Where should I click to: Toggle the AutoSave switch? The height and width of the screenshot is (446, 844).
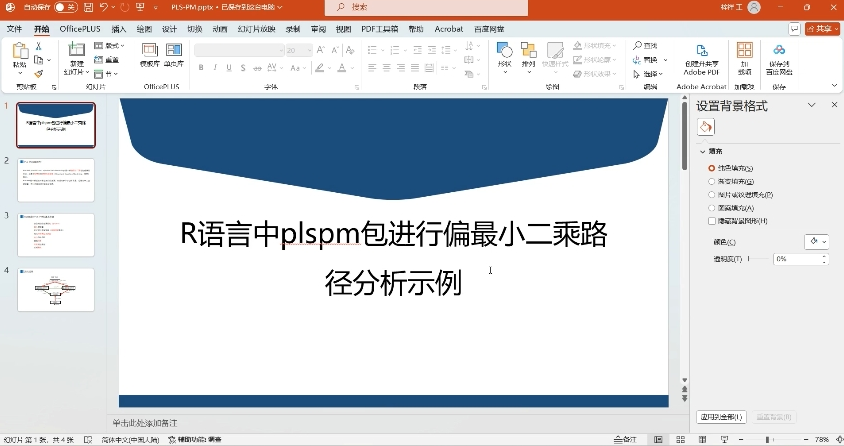66,7
